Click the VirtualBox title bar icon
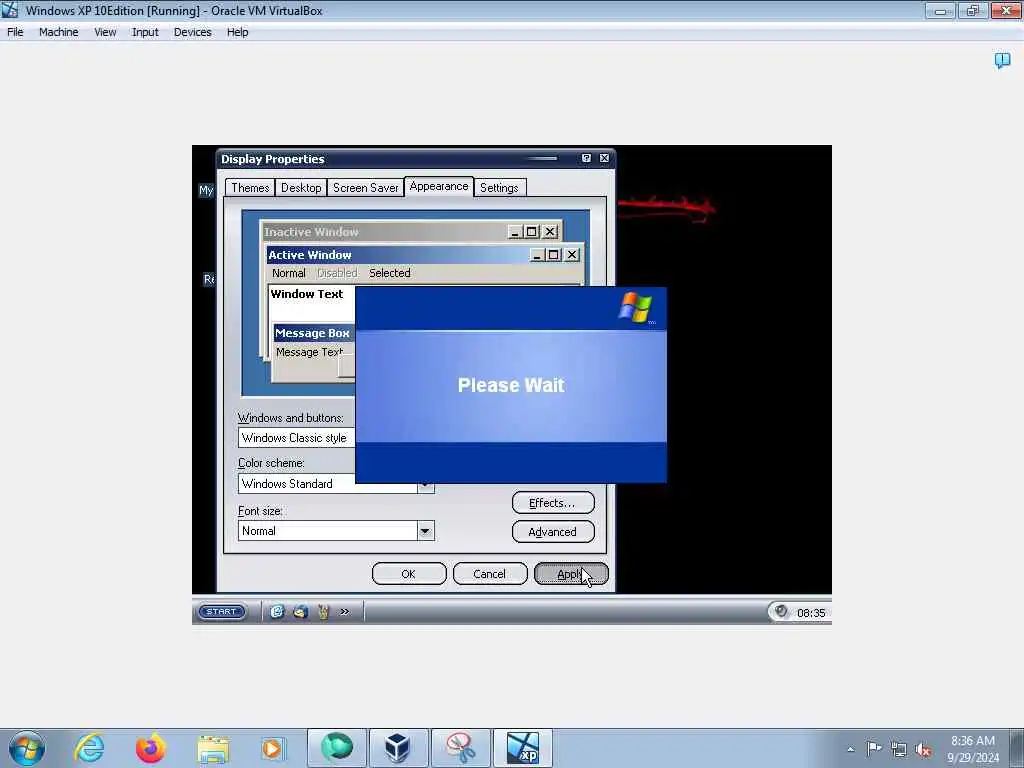Viewport: 1024px width, 768px height. click(10, 10)
